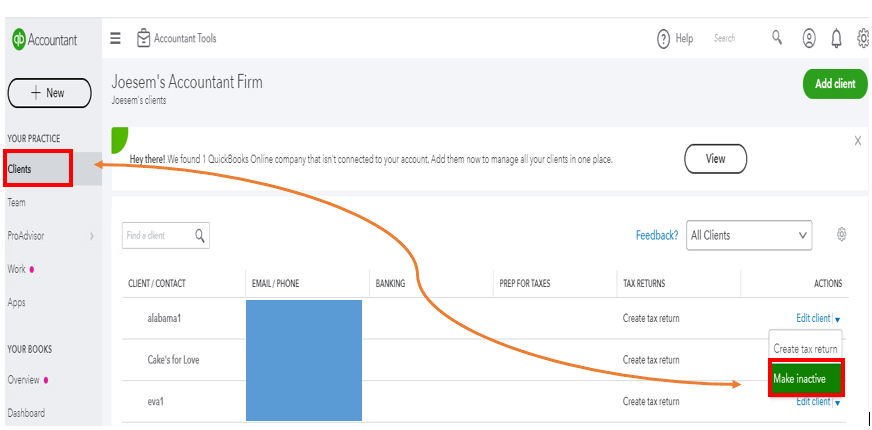872x430 pixels.
Task: Click the BANKING column header
Action: [390, 284]
